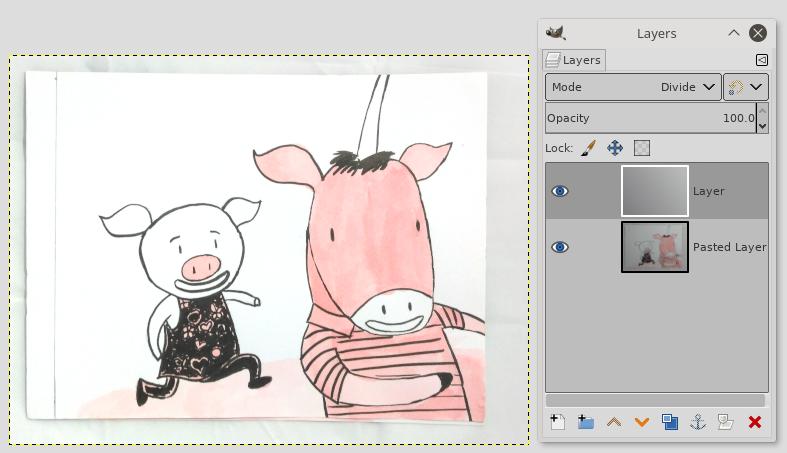The image size is (787, 453).
Task: Create a new layer
Action: (x=558, y=422)
